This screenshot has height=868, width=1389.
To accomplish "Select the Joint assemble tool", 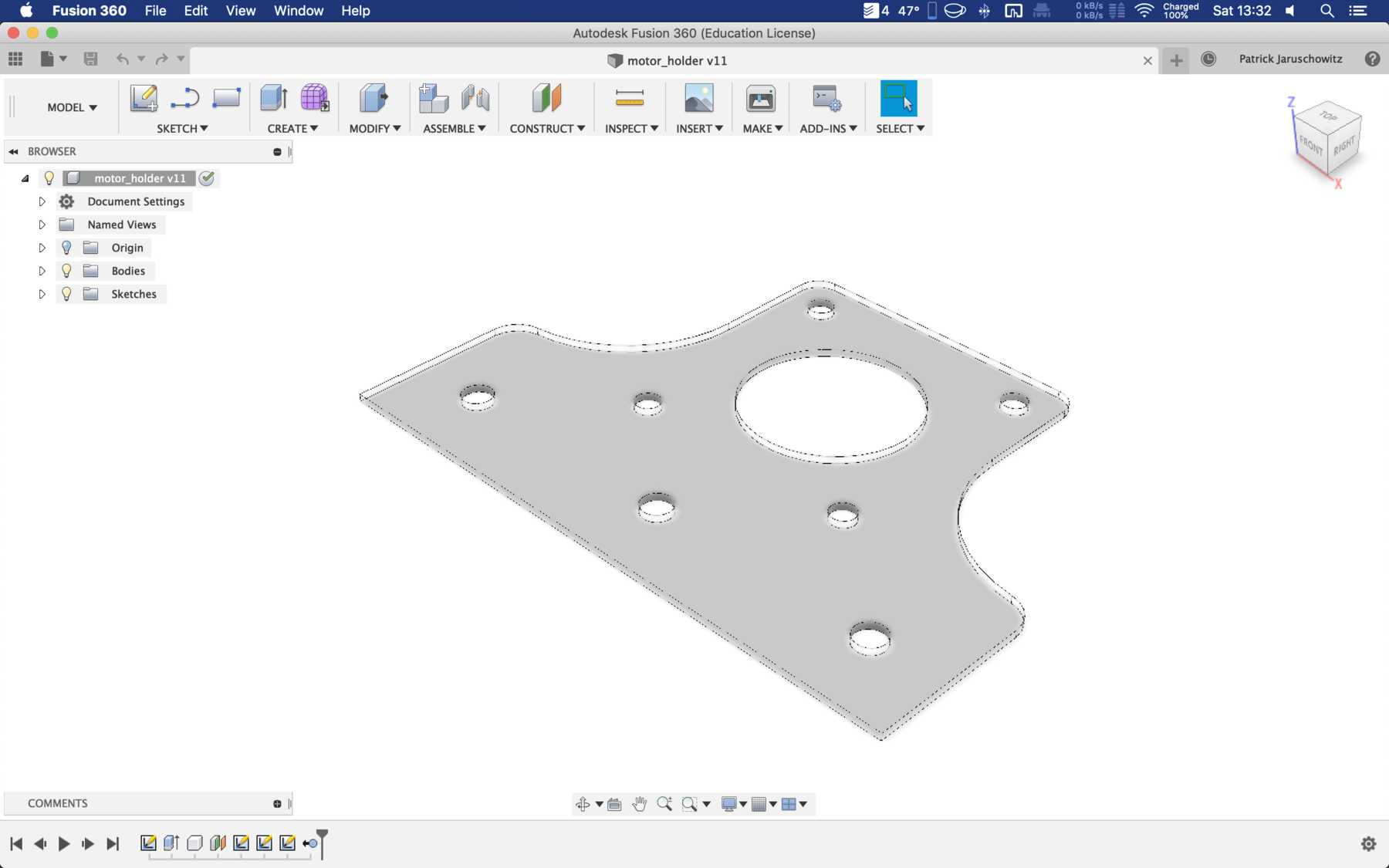I will pos(475,99).
